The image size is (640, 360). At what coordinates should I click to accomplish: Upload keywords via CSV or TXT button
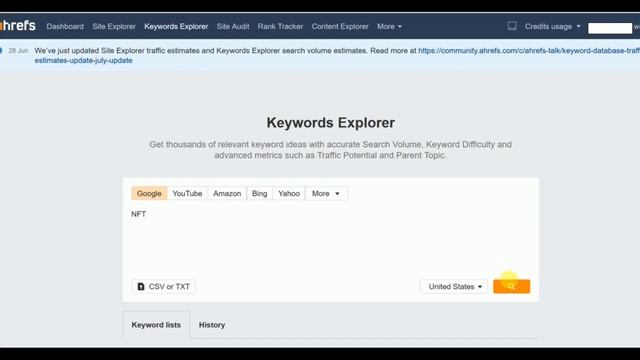click(163, 287)
